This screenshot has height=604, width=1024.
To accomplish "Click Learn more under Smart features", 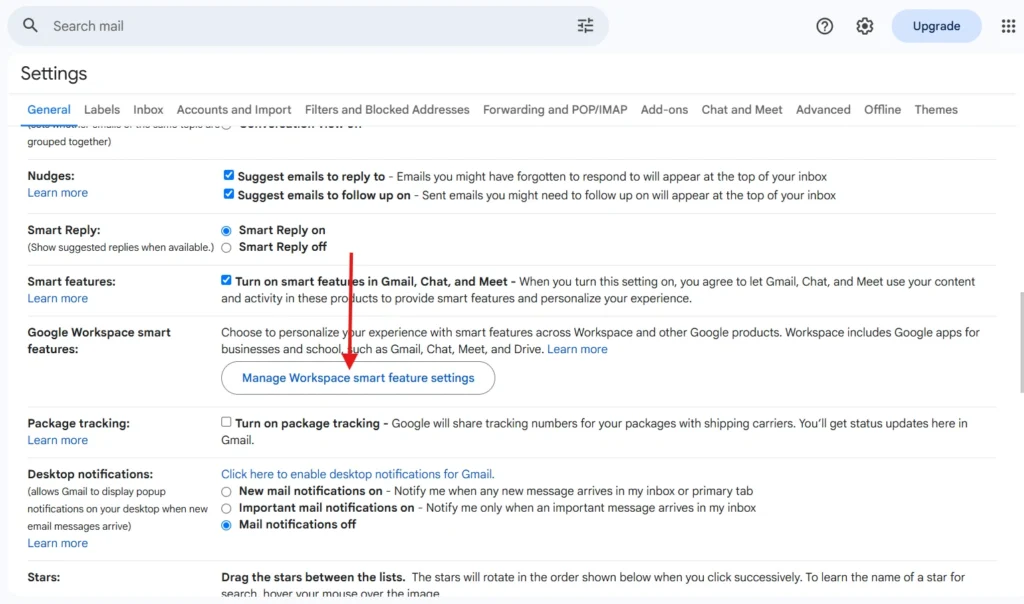I will tap(57, 298).
